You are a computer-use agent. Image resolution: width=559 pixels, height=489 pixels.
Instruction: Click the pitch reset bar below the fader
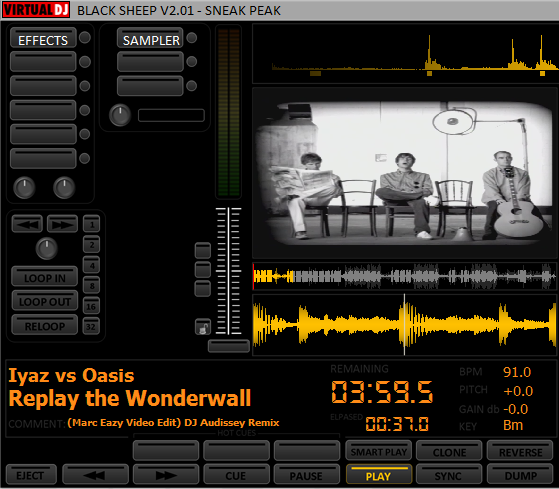(x=229, y=346)
